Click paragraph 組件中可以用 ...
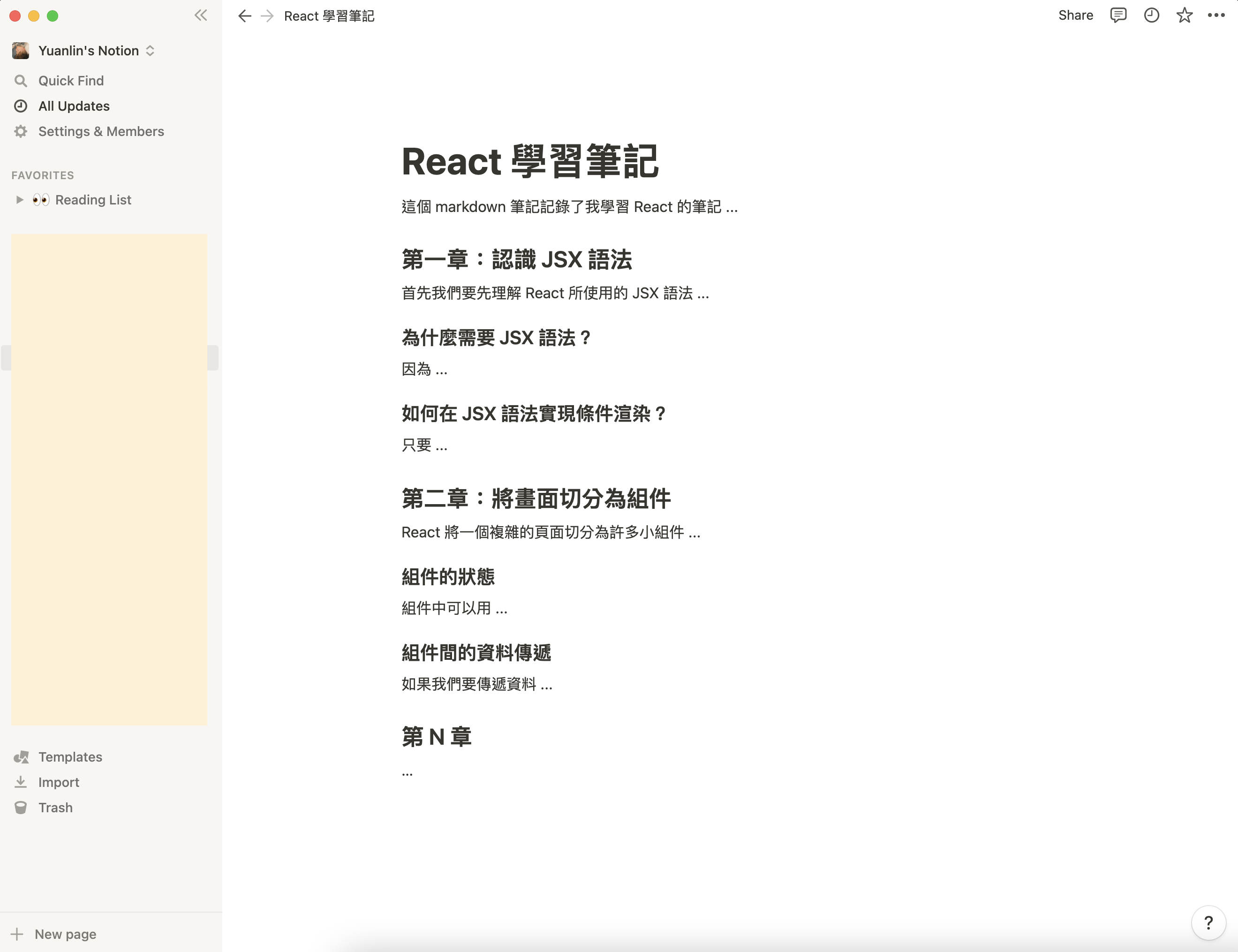Viewport: 1238px width, 952px height. [454, 608]
